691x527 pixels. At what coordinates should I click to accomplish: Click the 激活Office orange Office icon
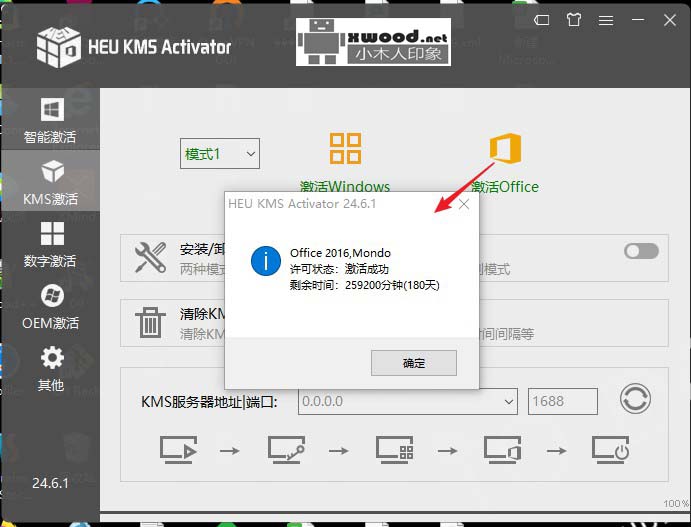(505, 148)
